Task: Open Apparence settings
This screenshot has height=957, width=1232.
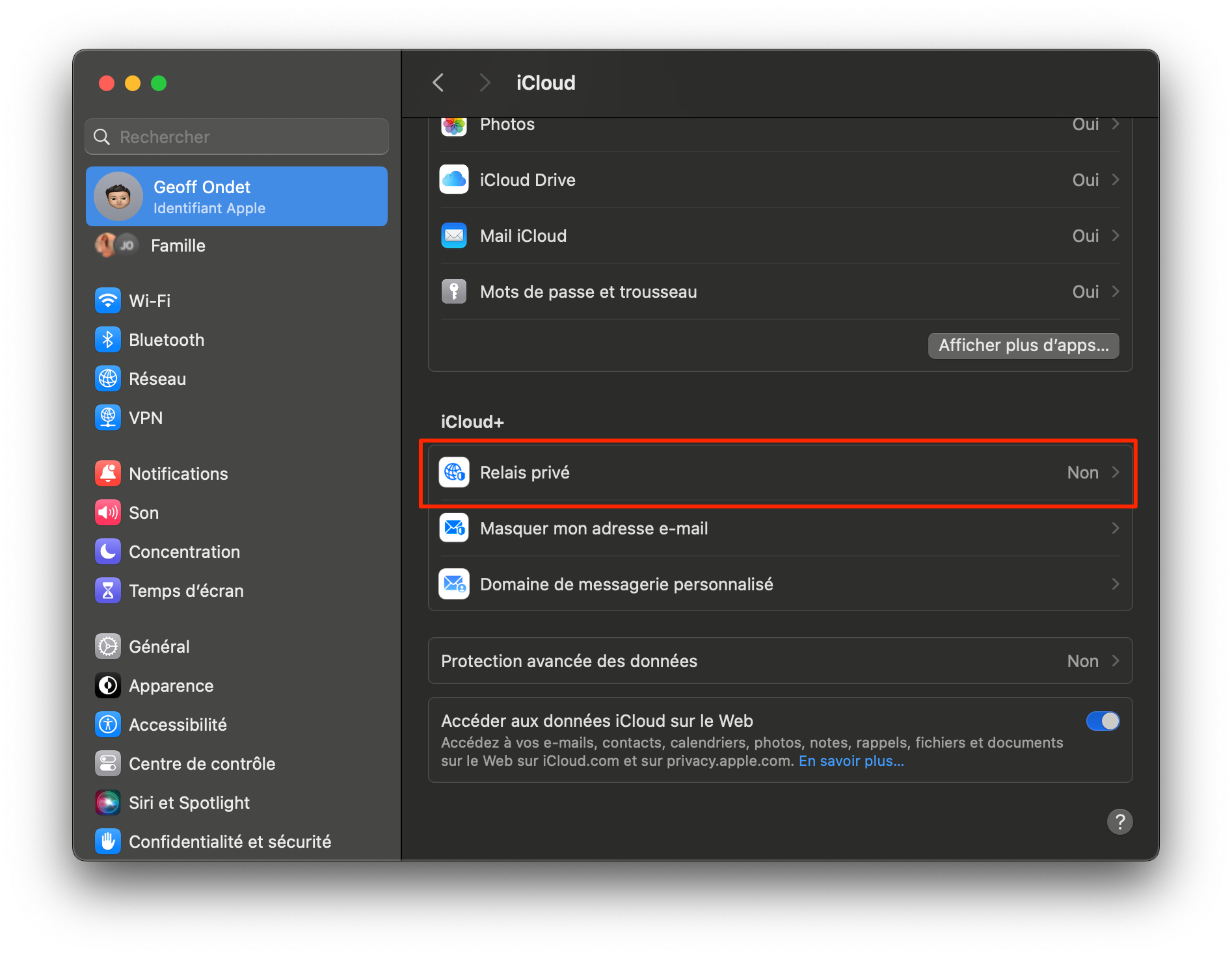Action: [x=237, y=685]
